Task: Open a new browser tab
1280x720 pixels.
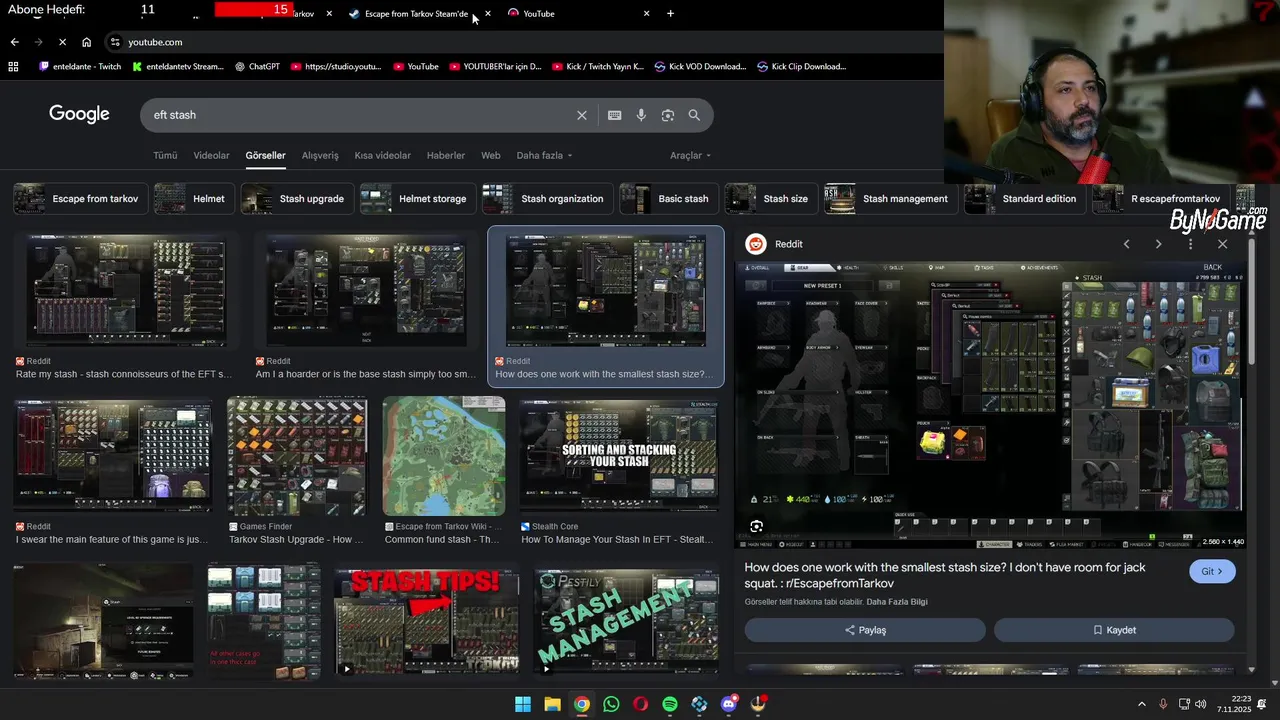Action: 670,14
